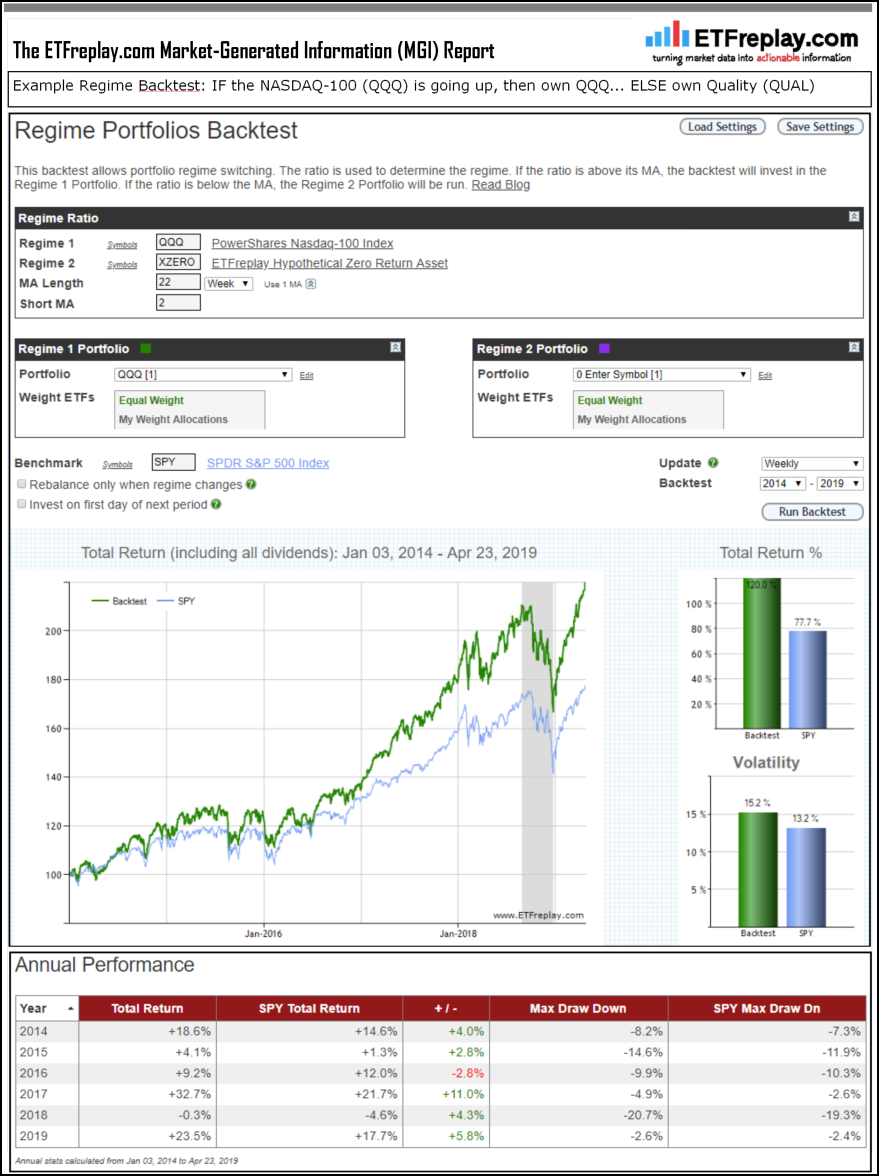Screen dimensions: 879x1176
Task: Enable Invest on first day of next period
Action: [x=22, y=504]
